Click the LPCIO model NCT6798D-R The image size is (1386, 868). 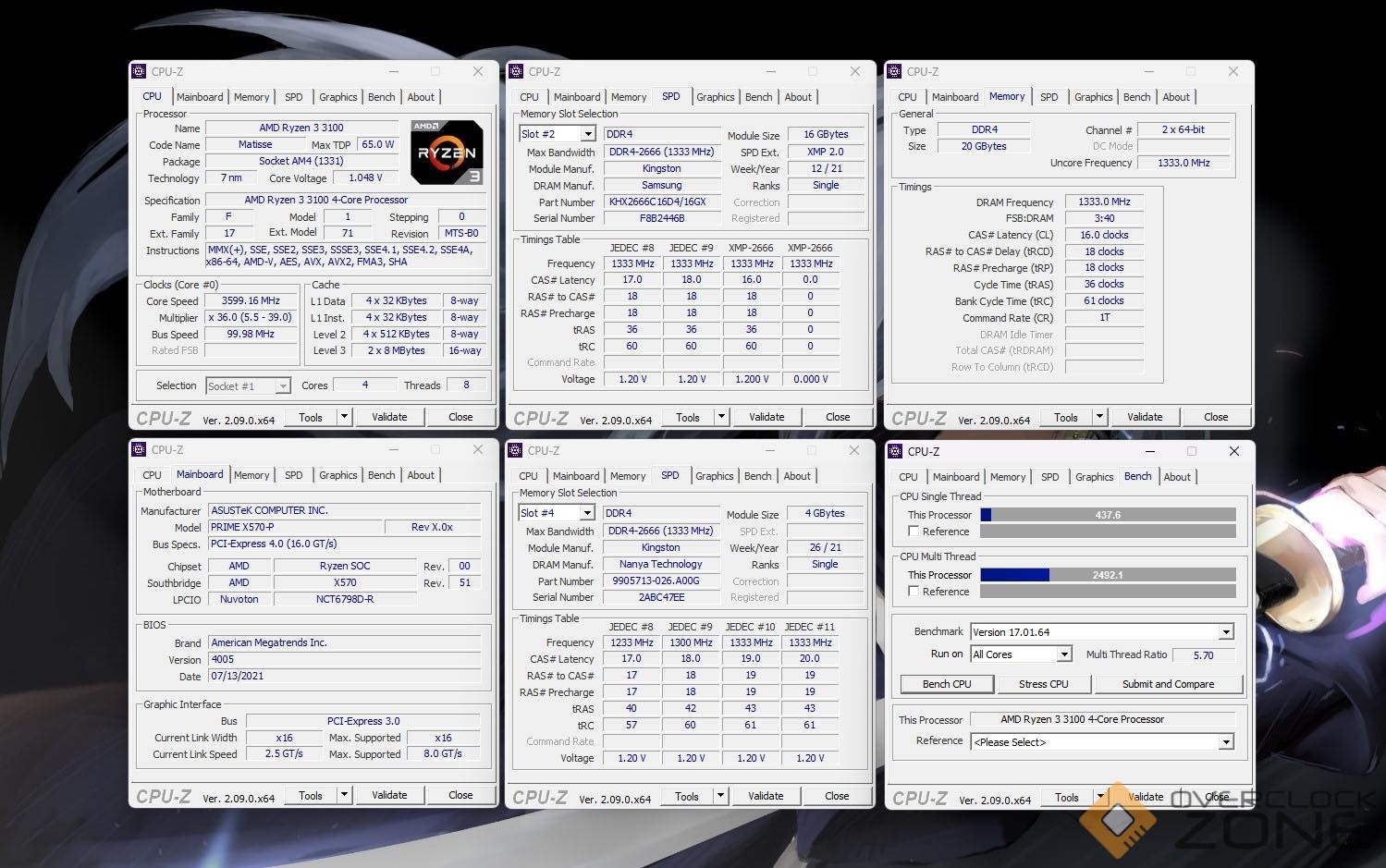click(345, 599)
